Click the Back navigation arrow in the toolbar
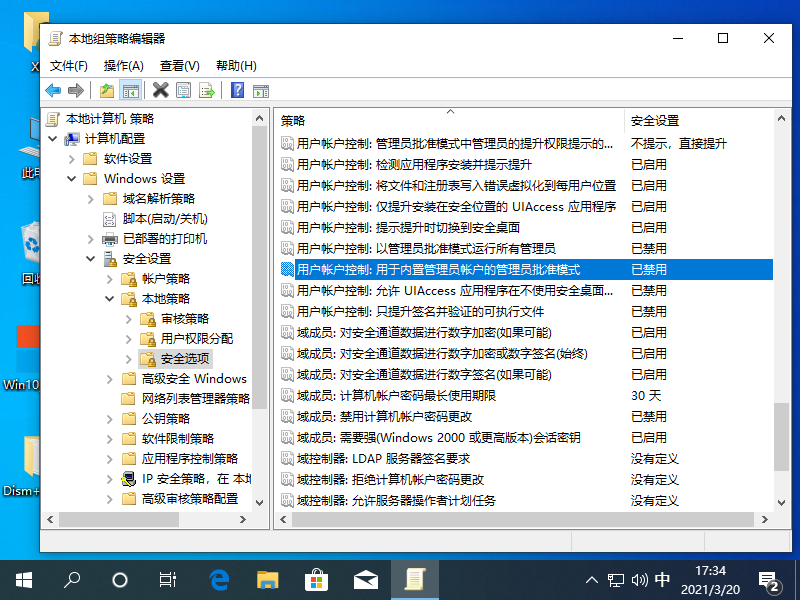800x600 pixels. coord(52,90)
